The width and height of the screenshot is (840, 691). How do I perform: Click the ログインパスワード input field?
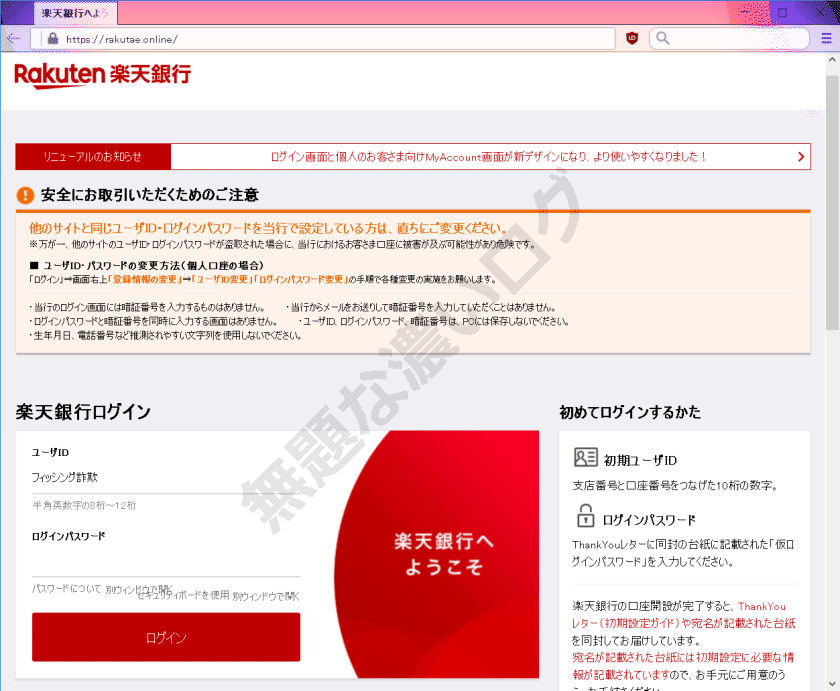(x=166, y=561)
